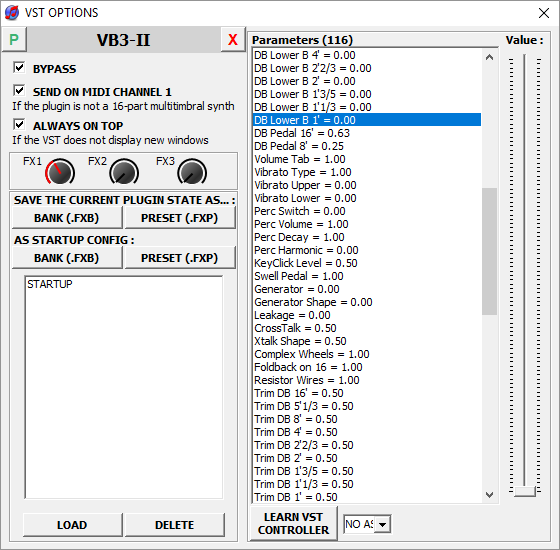Select Trim DB 5'1/3 parameter
Screen dimensions: 560x550
coord(367,406)
